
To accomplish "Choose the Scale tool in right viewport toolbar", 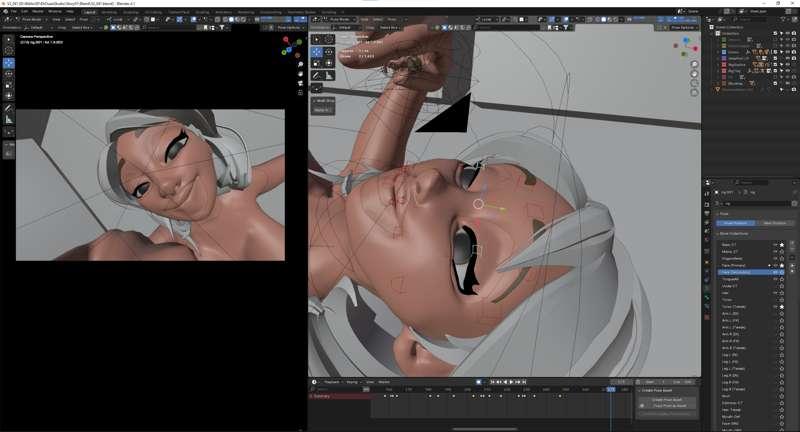I will 316,63.
